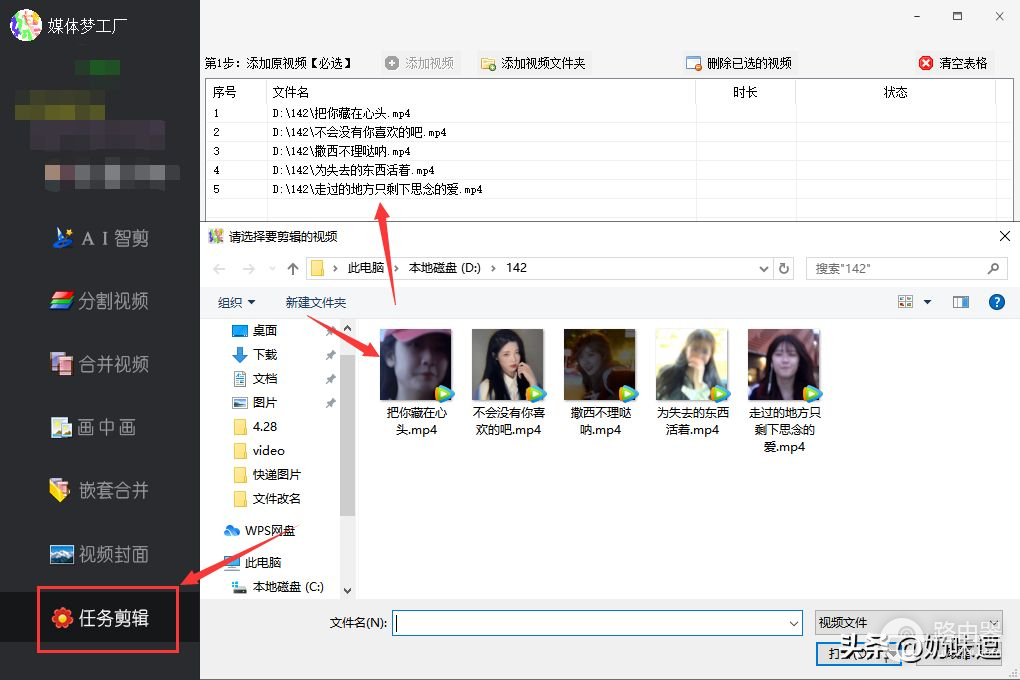Click the 文件名 input field
The width and height of the screenshot is (1020, 680).
pyautogui.click(x=596, y=623)
